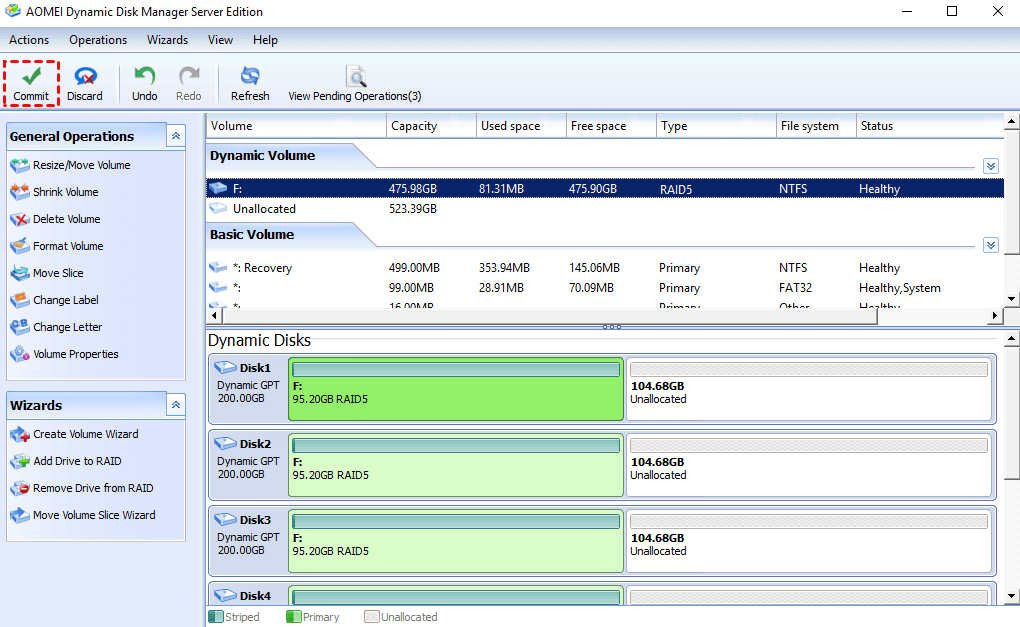Image resolution: width=1020 pixels, height=627 pixels.
Task: Select Disk1 F: RAID5 partition block
Action: (x=455, y=390)
